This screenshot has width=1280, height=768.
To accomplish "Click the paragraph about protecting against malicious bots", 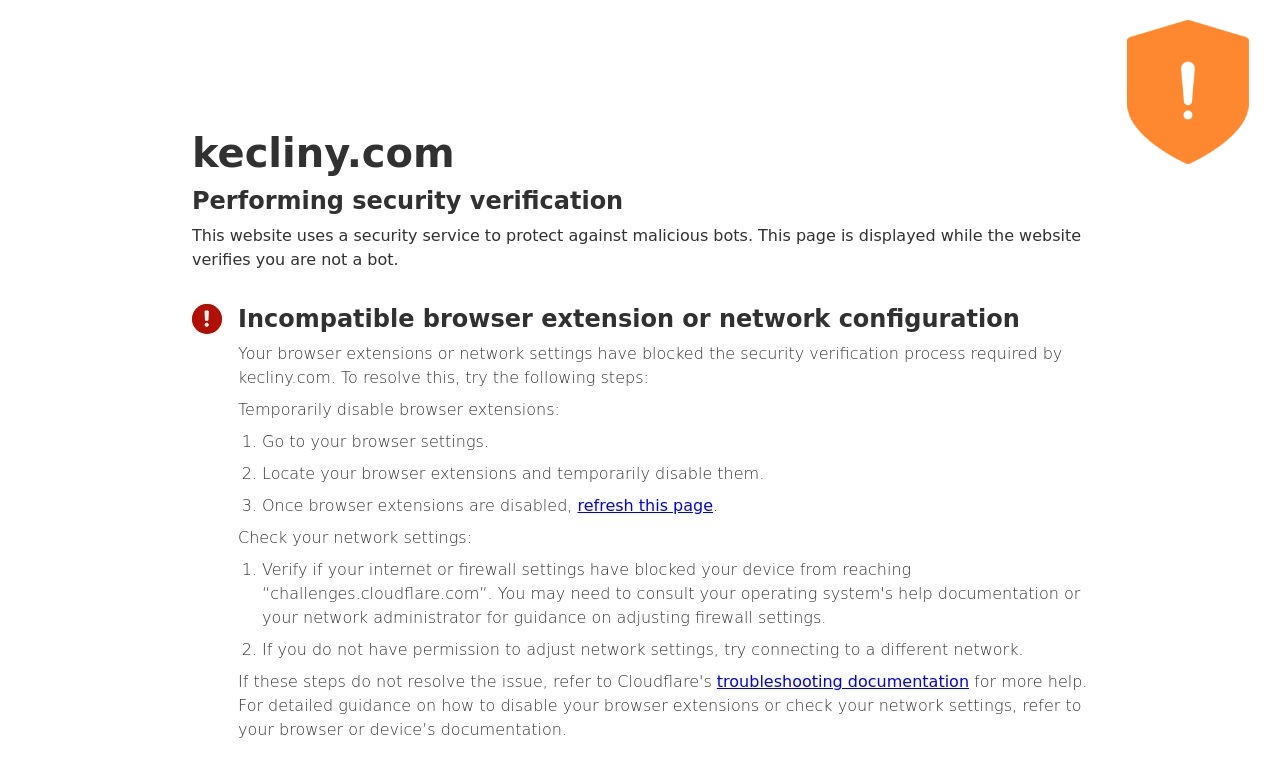I will (637, 248).
